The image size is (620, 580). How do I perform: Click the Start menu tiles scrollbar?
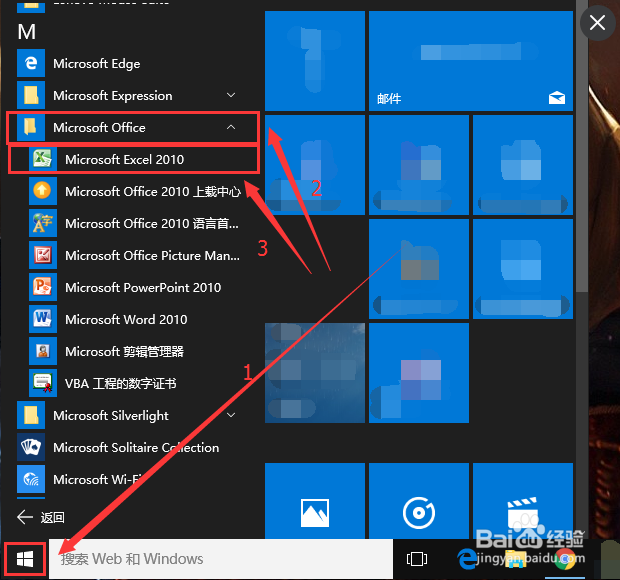[582, 146]
